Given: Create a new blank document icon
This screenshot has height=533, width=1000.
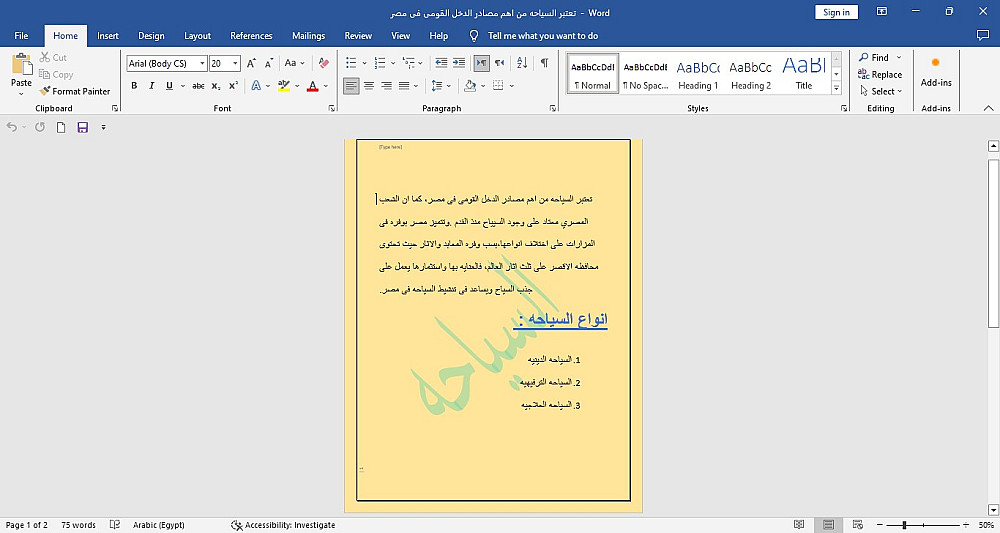Looking at the screenshot, I should (x=61, y=128).
